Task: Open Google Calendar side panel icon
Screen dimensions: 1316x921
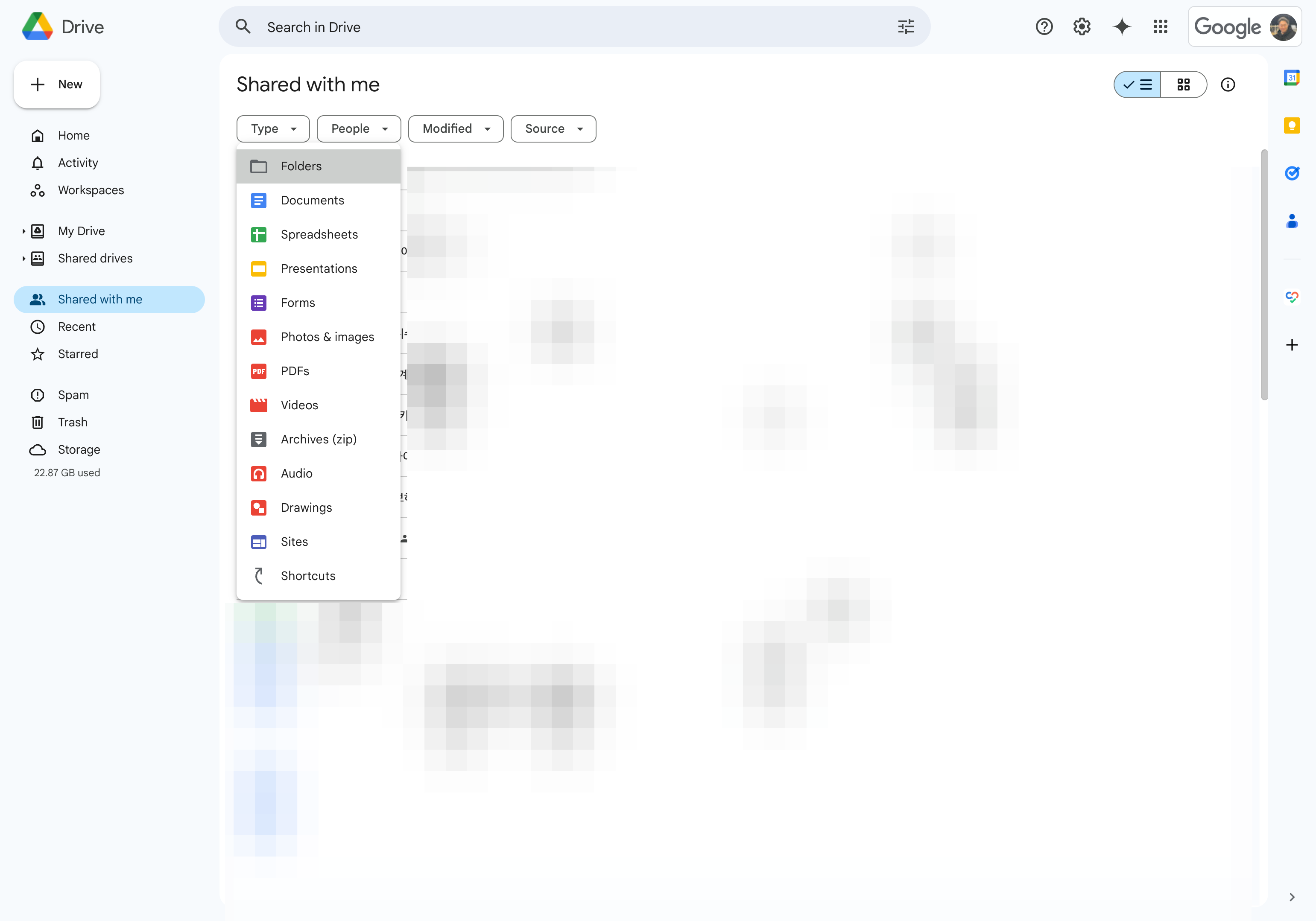Action: coord(1291,78)
